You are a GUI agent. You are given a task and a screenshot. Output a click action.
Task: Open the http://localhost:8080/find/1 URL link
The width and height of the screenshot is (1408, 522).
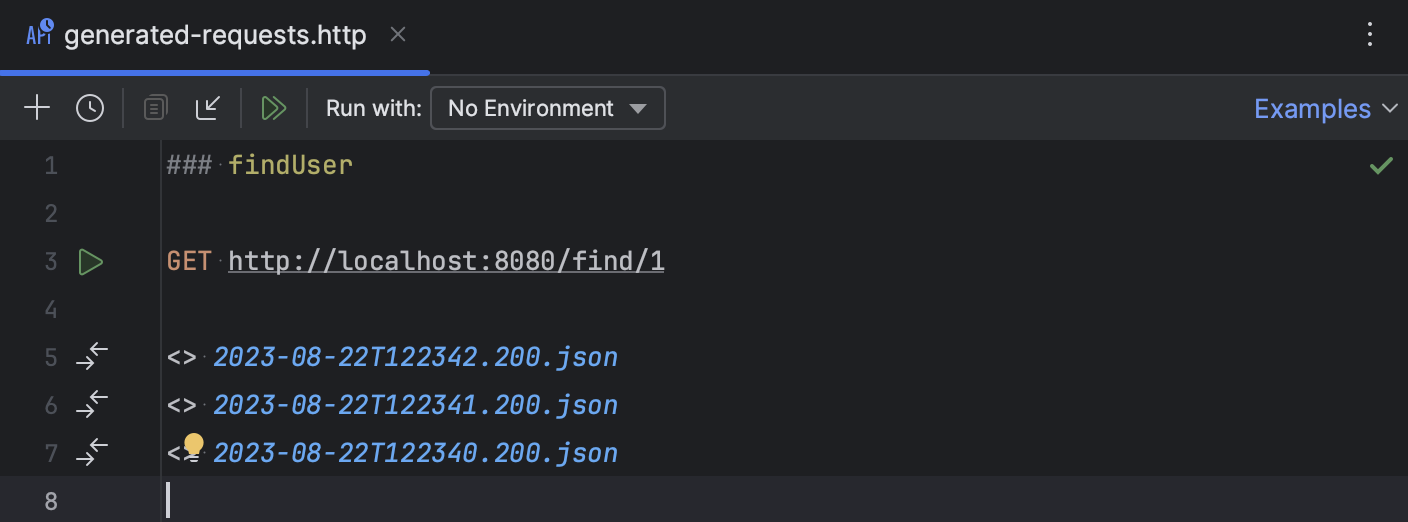click(x=446, y=262)
